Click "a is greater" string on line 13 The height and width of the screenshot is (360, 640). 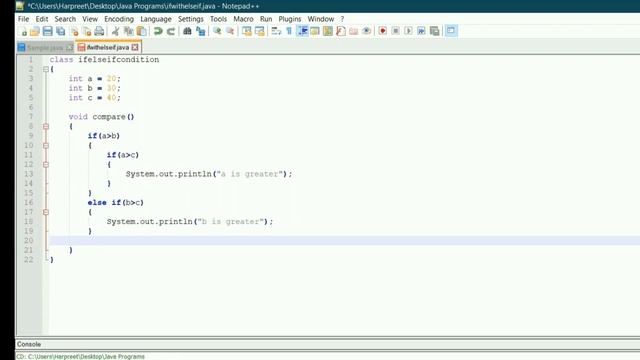click(x=250, y=174)
